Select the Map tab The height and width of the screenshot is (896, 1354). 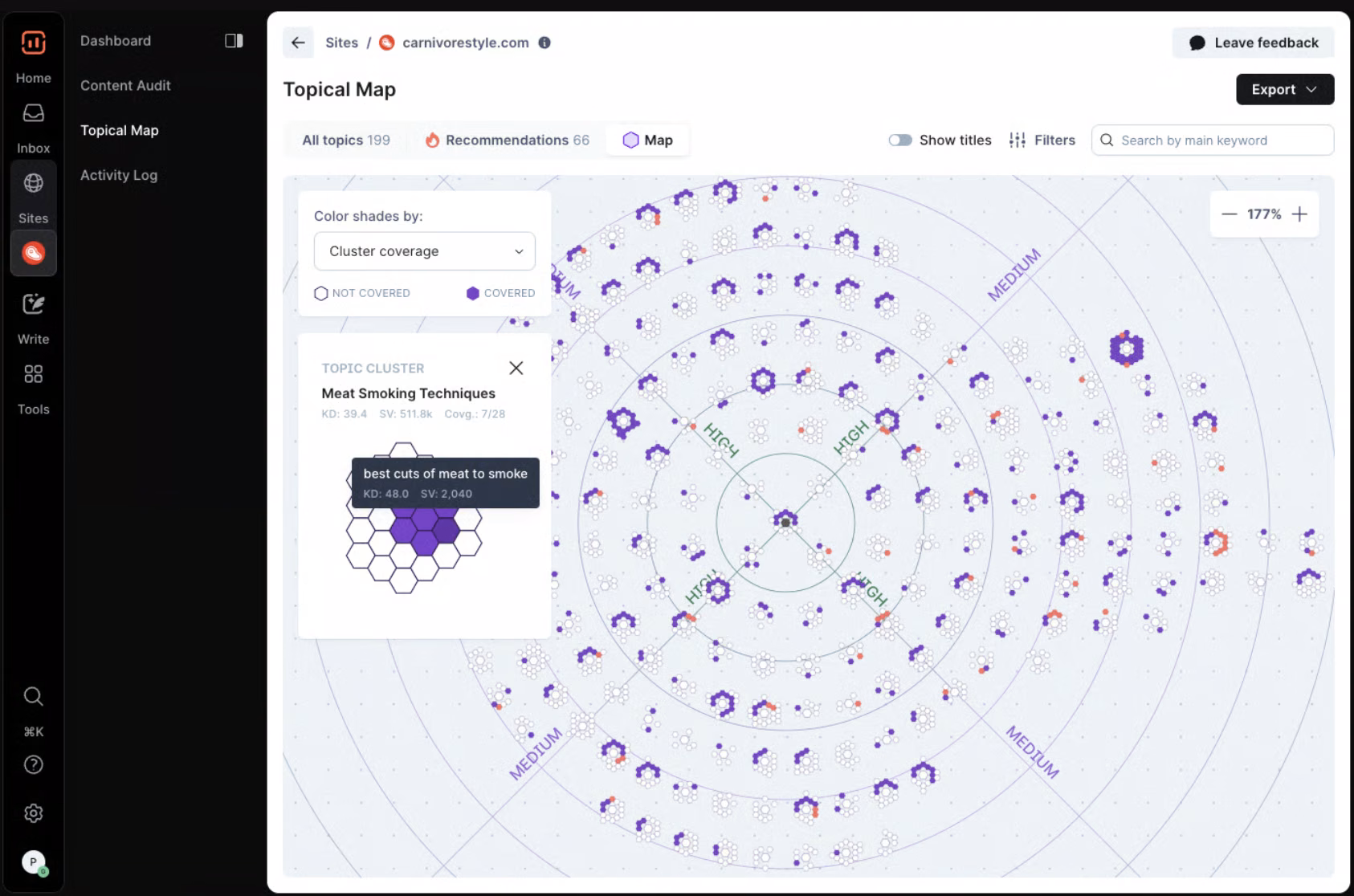[648, 141]
